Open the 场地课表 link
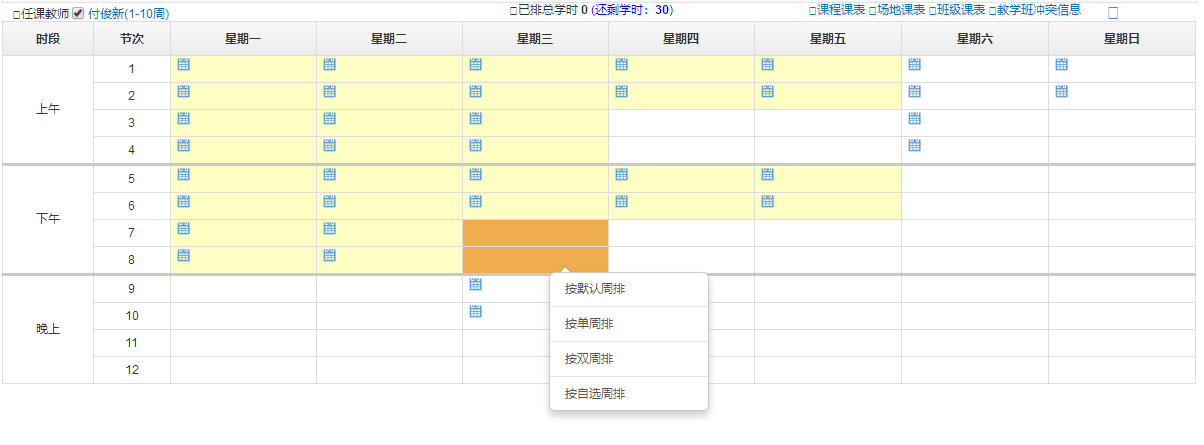The height and width of the screenshot is (445, 1204). tap(900, 10)
